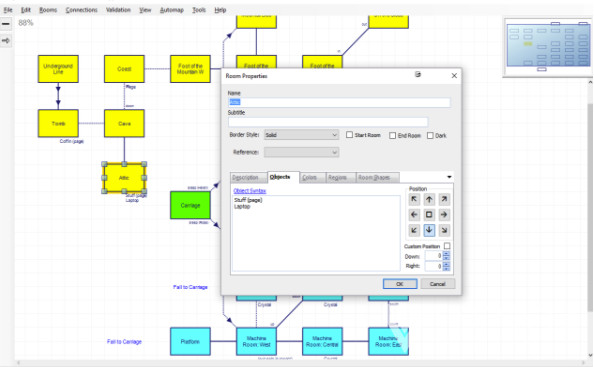Choose the top-left diagonal position arrow
The height and width of the screenshot is (367, 594).
[414, 199]
